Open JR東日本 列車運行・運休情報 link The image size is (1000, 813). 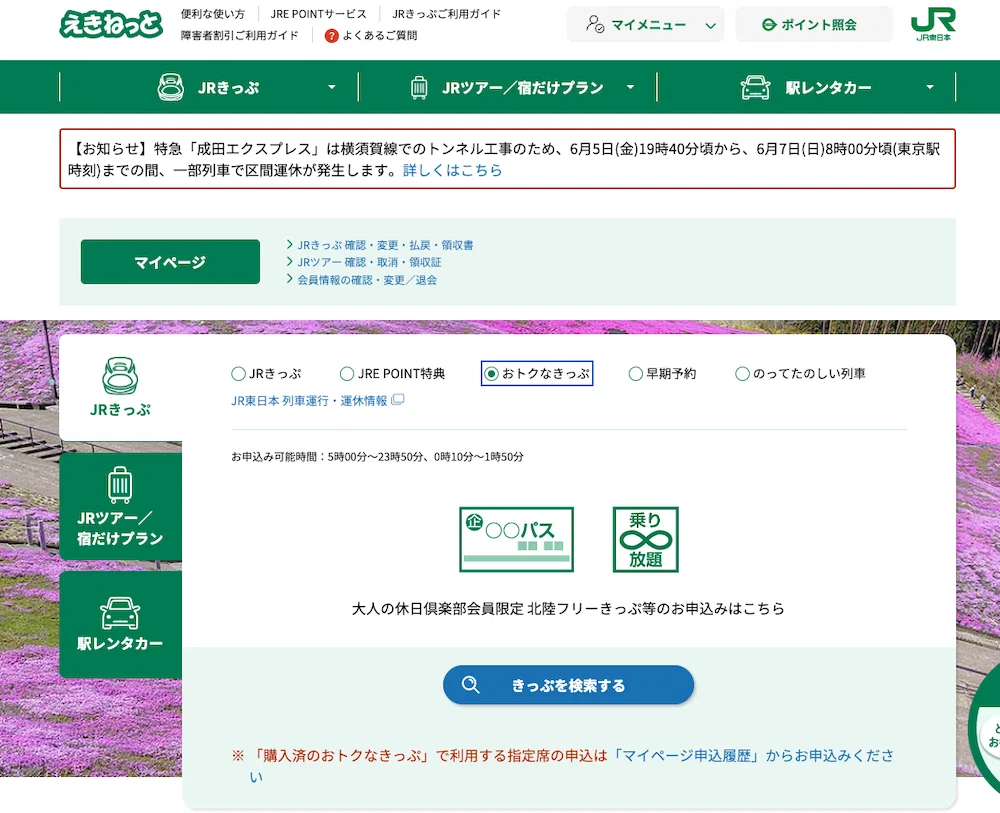click(309, 400)
